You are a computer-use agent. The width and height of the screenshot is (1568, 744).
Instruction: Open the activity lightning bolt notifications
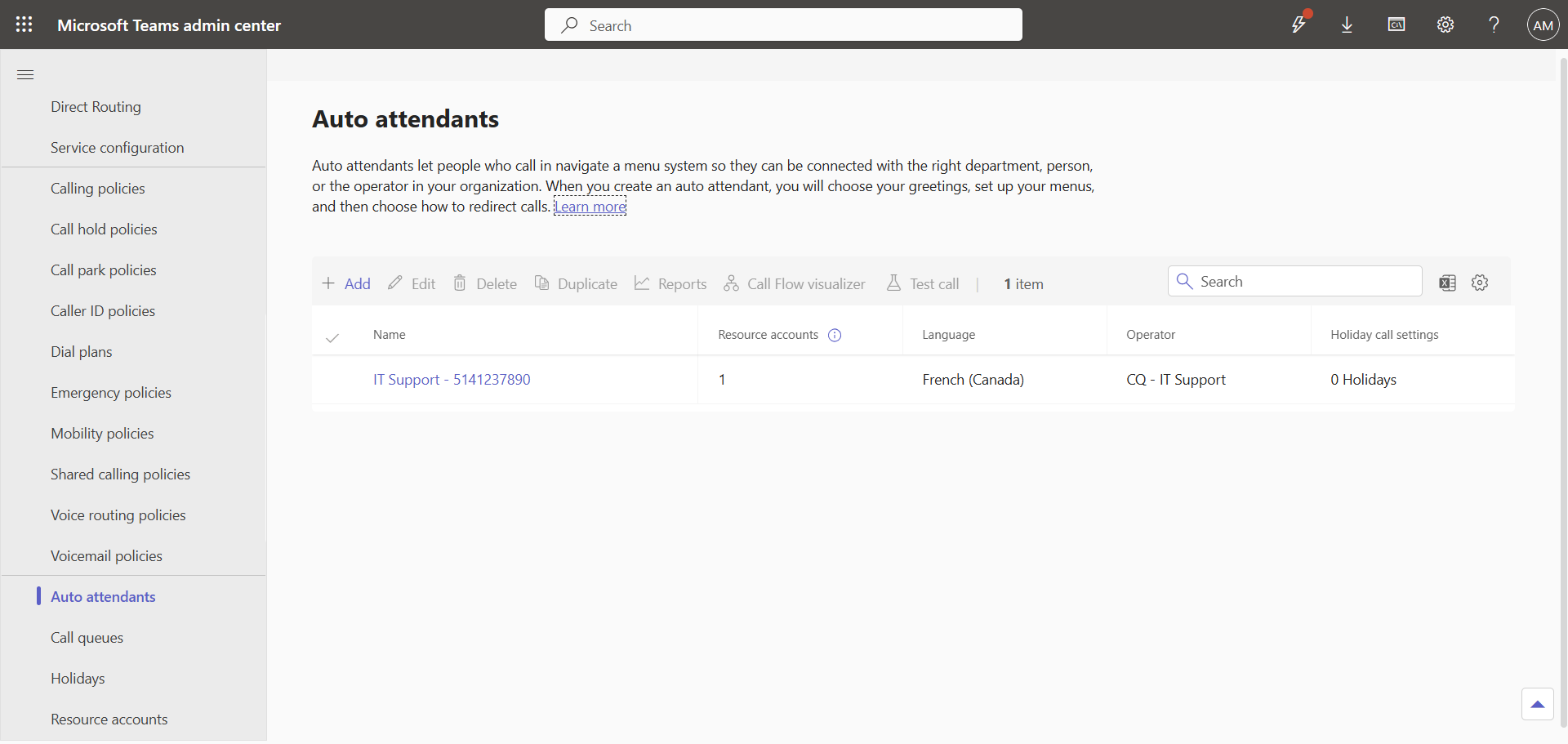1298,25
